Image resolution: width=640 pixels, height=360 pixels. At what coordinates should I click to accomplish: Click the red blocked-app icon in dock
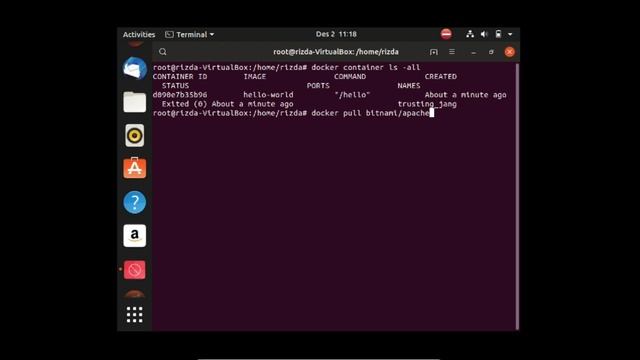(x=135, y=270)
